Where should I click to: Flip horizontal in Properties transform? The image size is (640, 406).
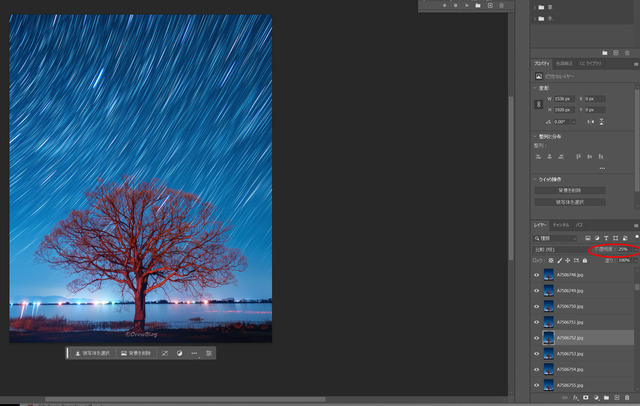pyautogui.click(x=590, y=122)
